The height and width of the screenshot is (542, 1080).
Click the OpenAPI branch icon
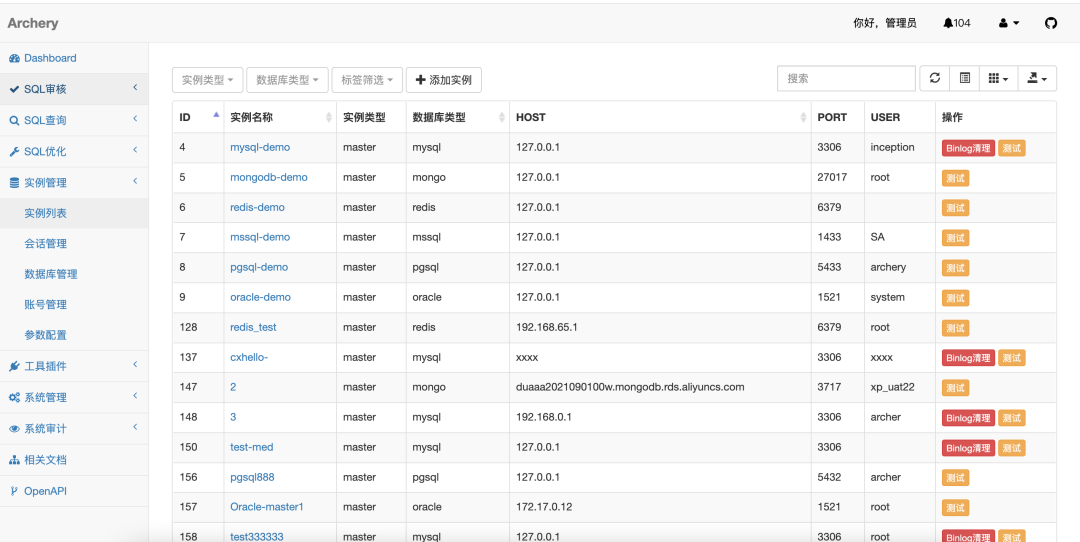click(x=14, y=491)
